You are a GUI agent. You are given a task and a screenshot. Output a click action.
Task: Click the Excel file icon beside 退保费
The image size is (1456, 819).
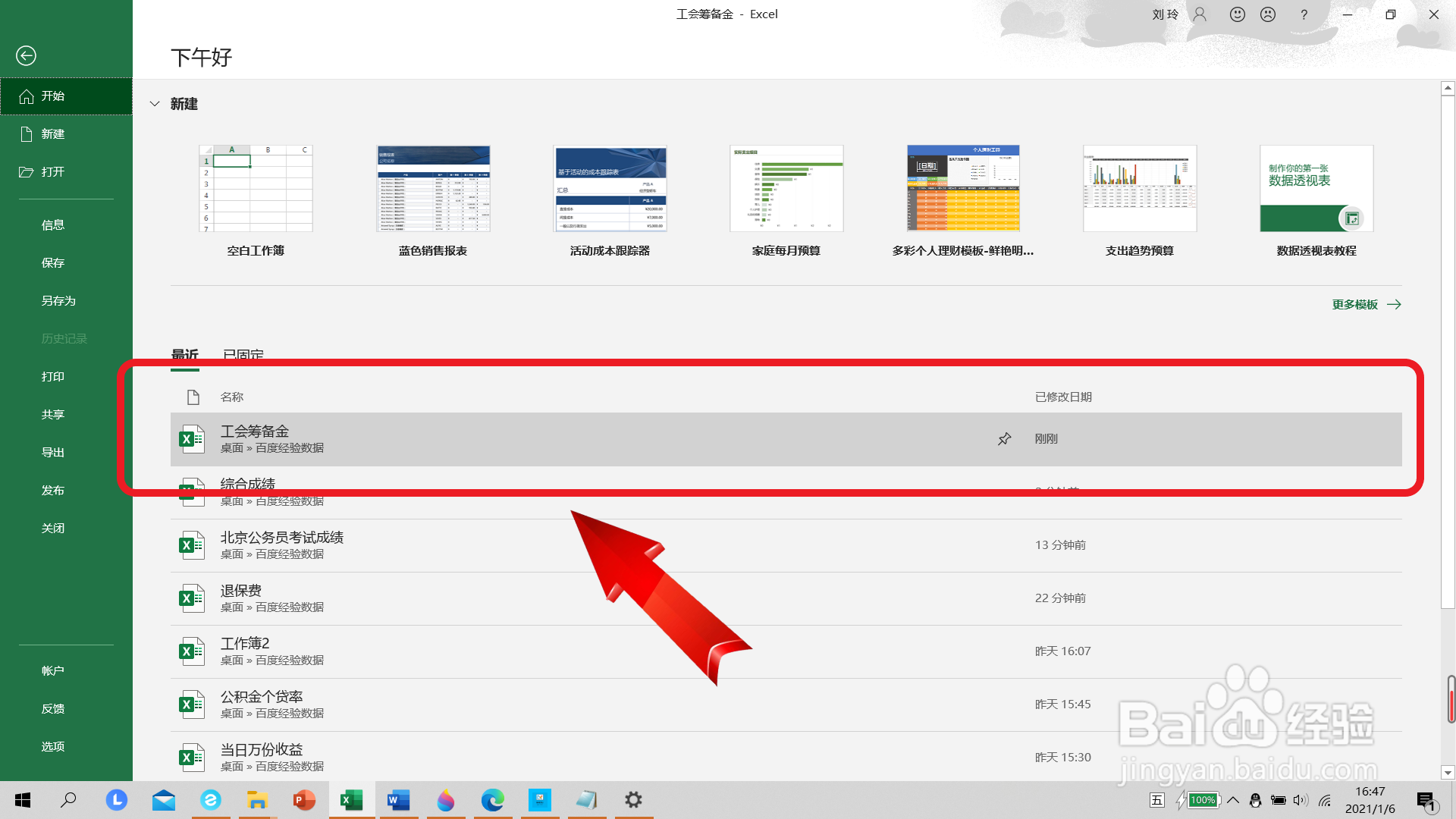[x=191, y=598]
